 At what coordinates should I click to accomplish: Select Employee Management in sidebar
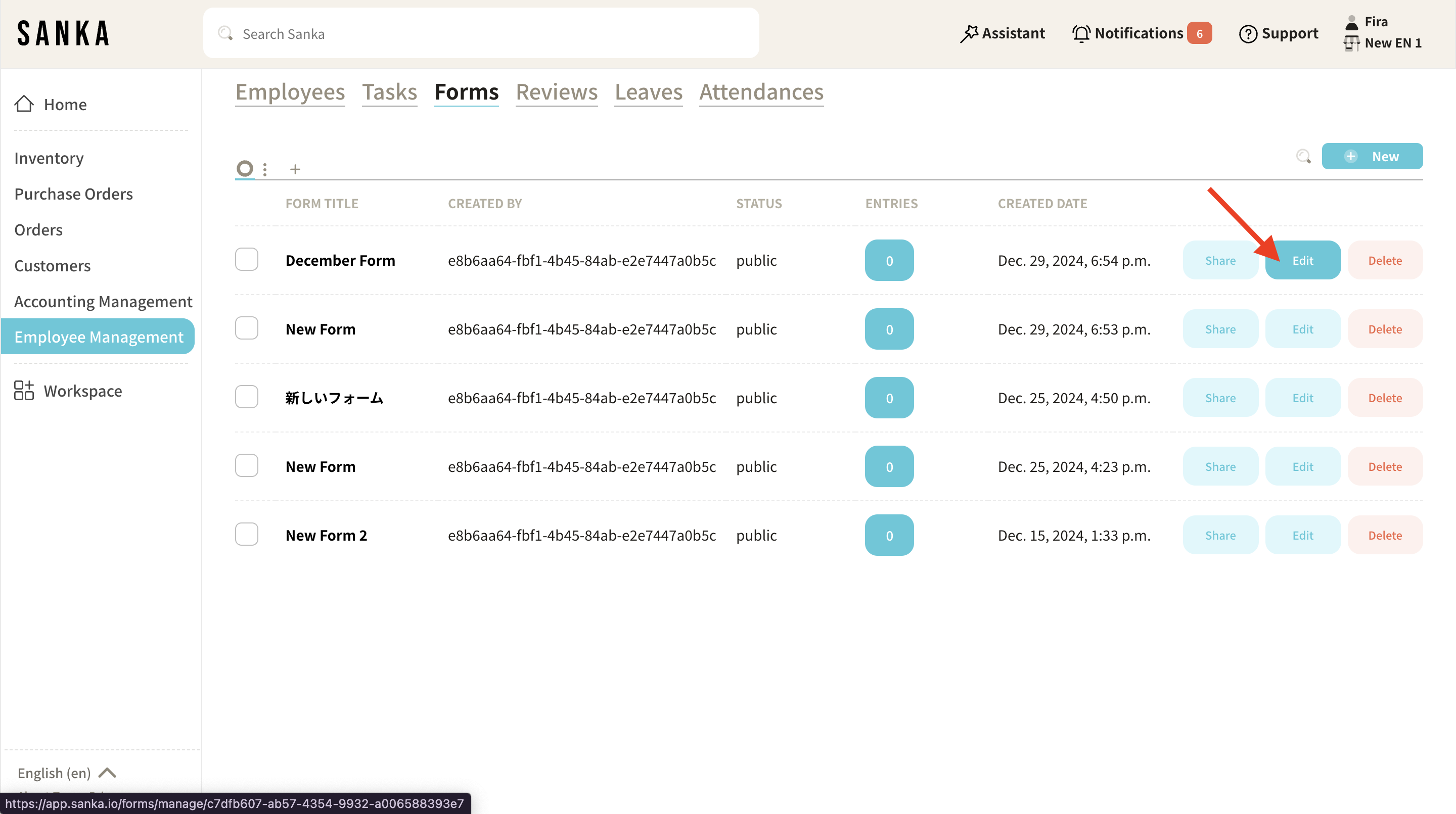pos(99,337)
